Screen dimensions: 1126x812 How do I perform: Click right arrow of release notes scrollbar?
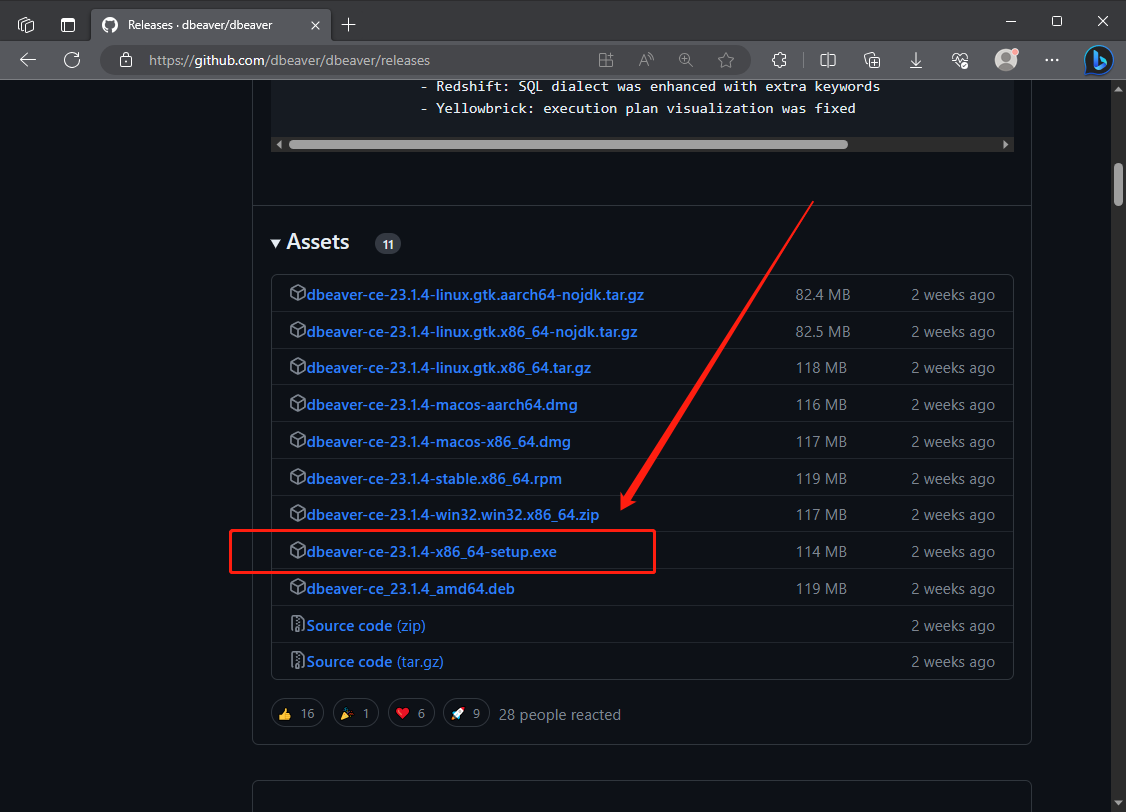pyautogui.click(x=1005, y=144)
